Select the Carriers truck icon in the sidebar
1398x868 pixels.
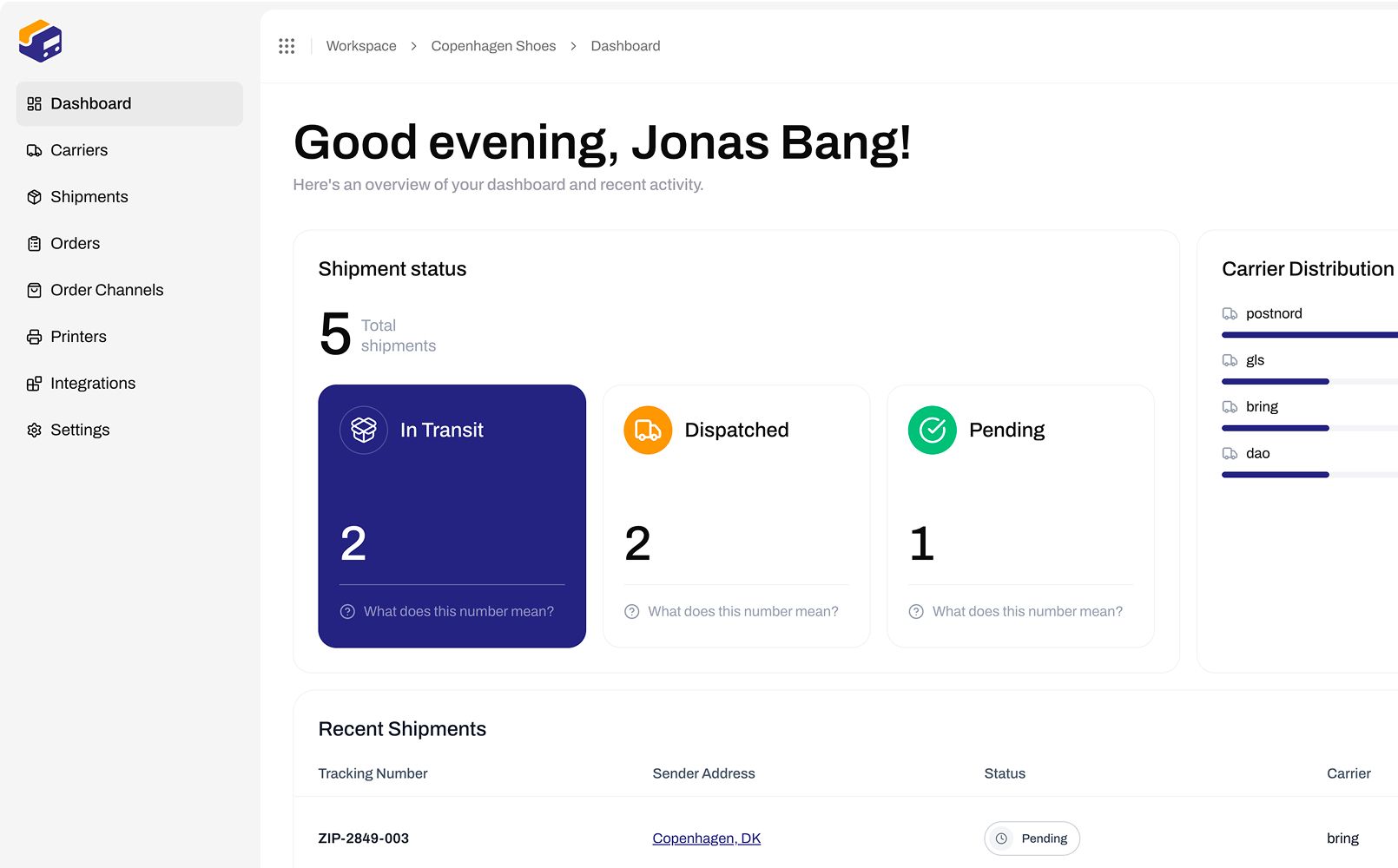(34, 150)
